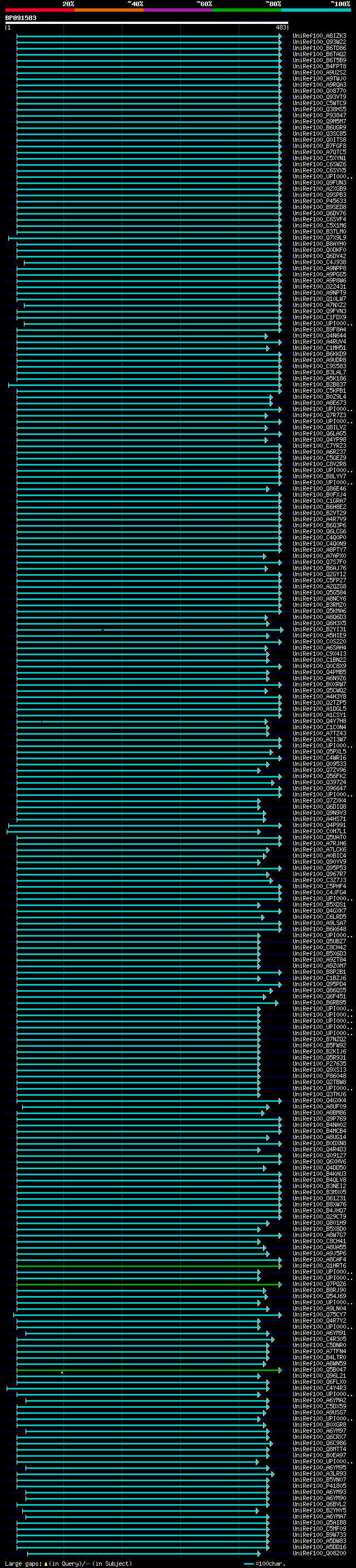Select hit UniRef100_B2YHY5

(319, 1511)
